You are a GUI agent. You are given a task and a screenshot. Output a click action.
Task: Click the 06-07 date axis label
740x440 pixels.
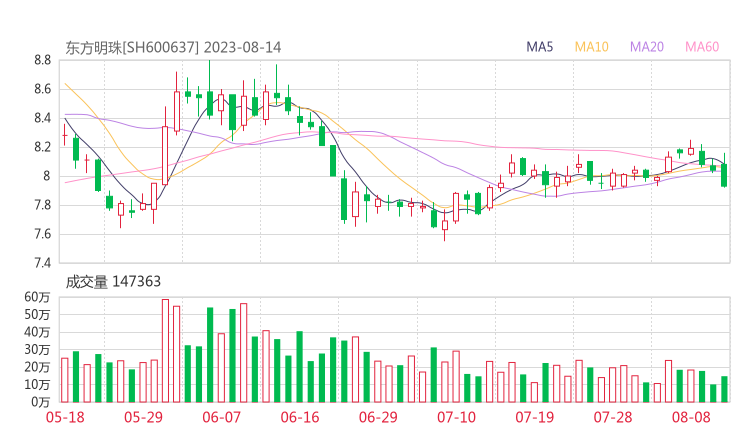[x=221, y=417]
